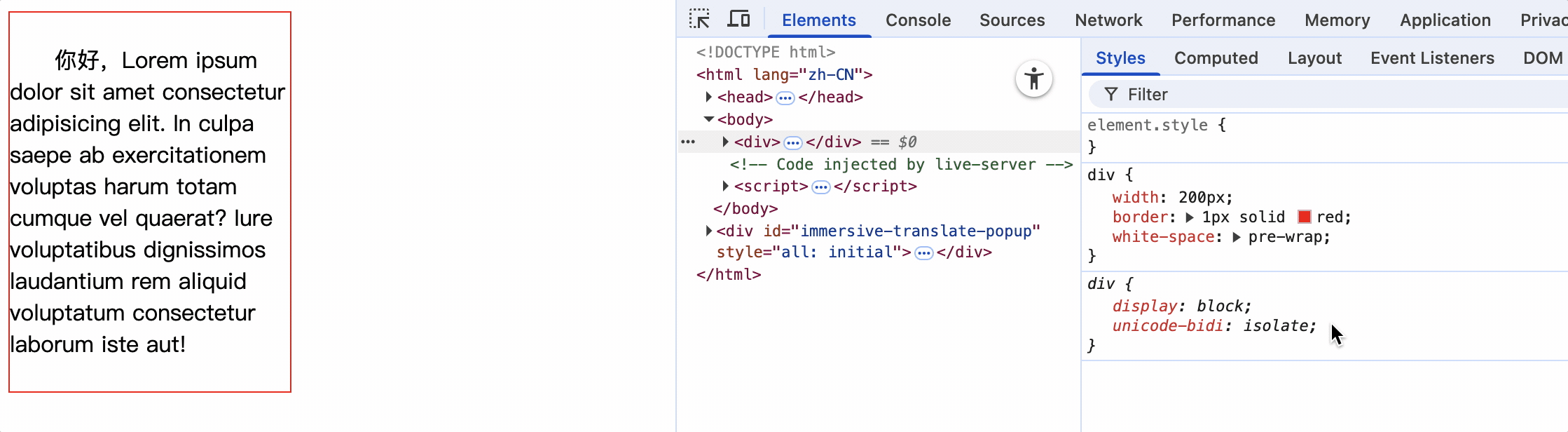1568x432 pixels.
Task: Click the accessibility figure floating button
Action: pos(1034,79)
